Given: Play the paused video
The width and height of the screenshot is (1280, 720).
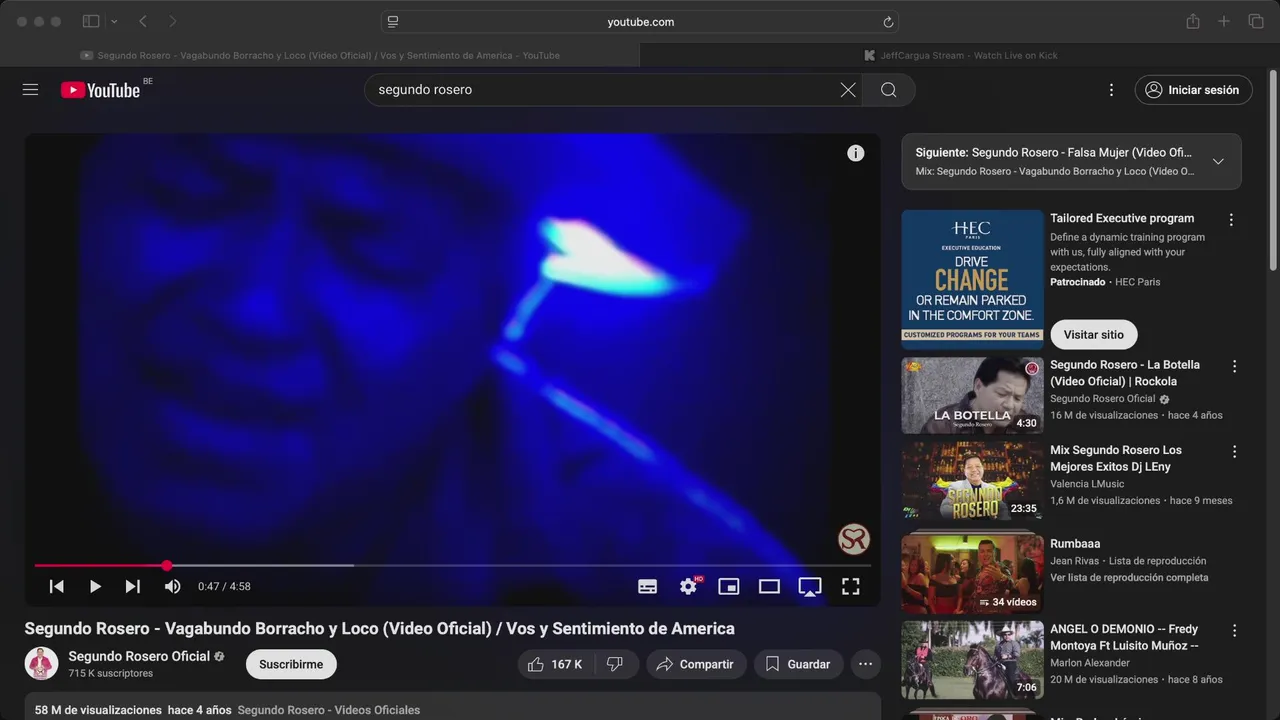Looking at the screenshot, I should [95, 587].
